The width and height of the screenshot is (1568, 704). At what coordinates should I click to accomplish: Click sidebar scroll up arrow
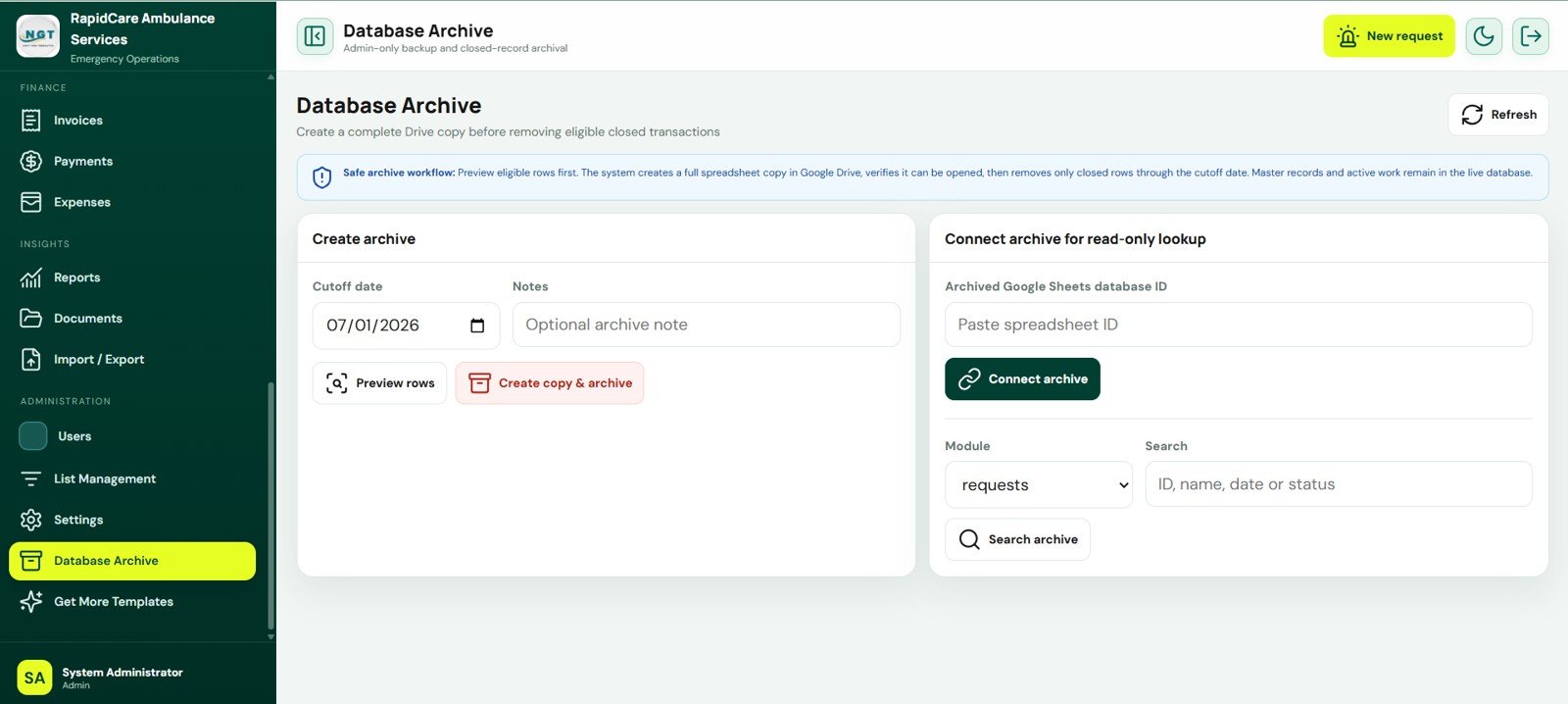click(x=270, y=76)
